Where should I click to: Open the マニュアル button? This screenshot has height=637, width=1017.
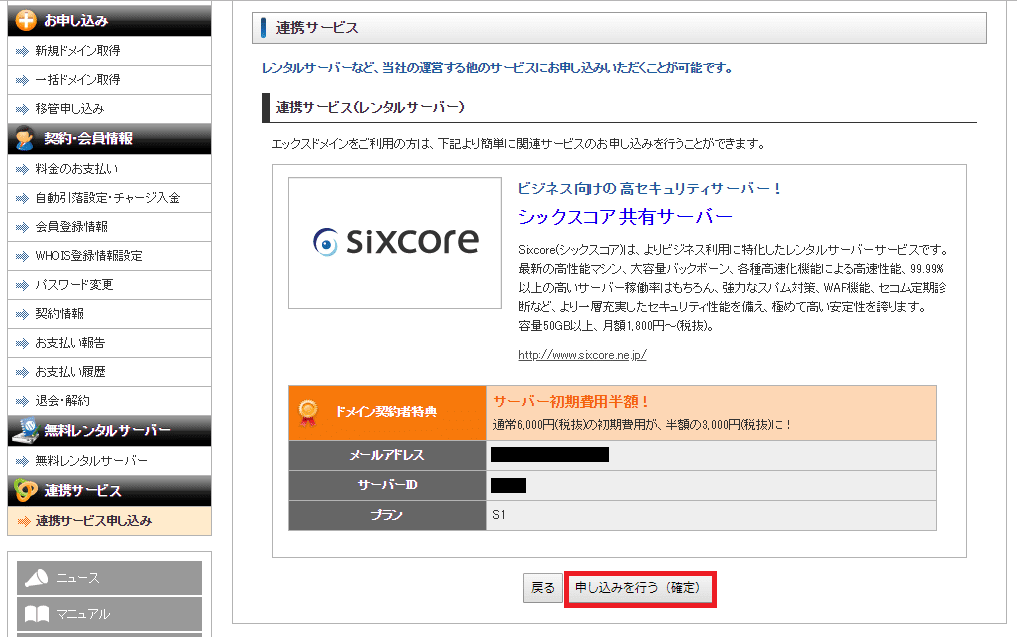pyautogui.click(x=109, y=614)
